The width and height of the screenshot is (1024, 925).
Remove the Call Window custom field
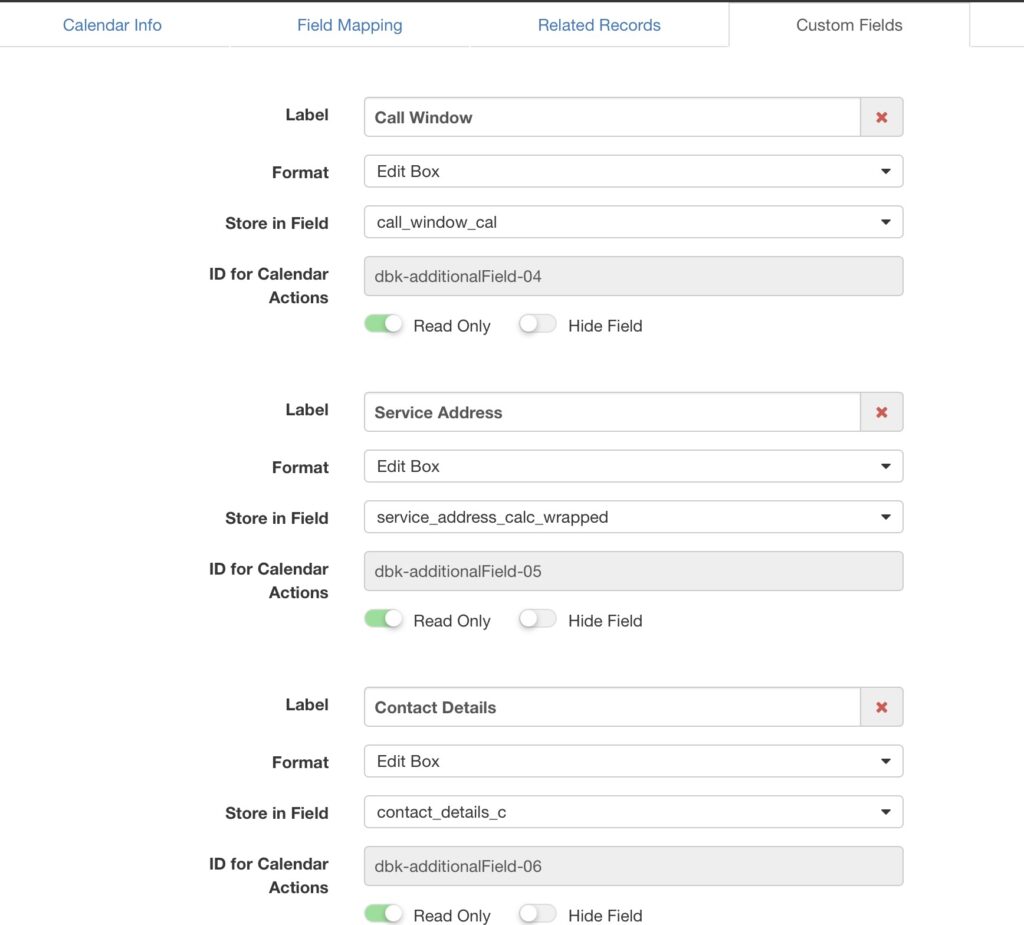[881, 117]
